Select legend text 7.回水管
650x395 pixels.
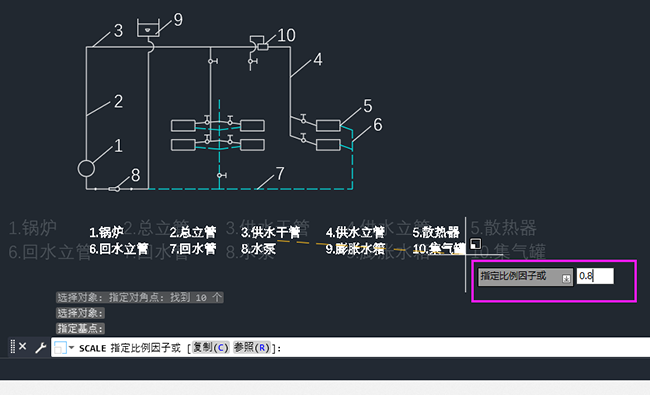tap(193, 249)
